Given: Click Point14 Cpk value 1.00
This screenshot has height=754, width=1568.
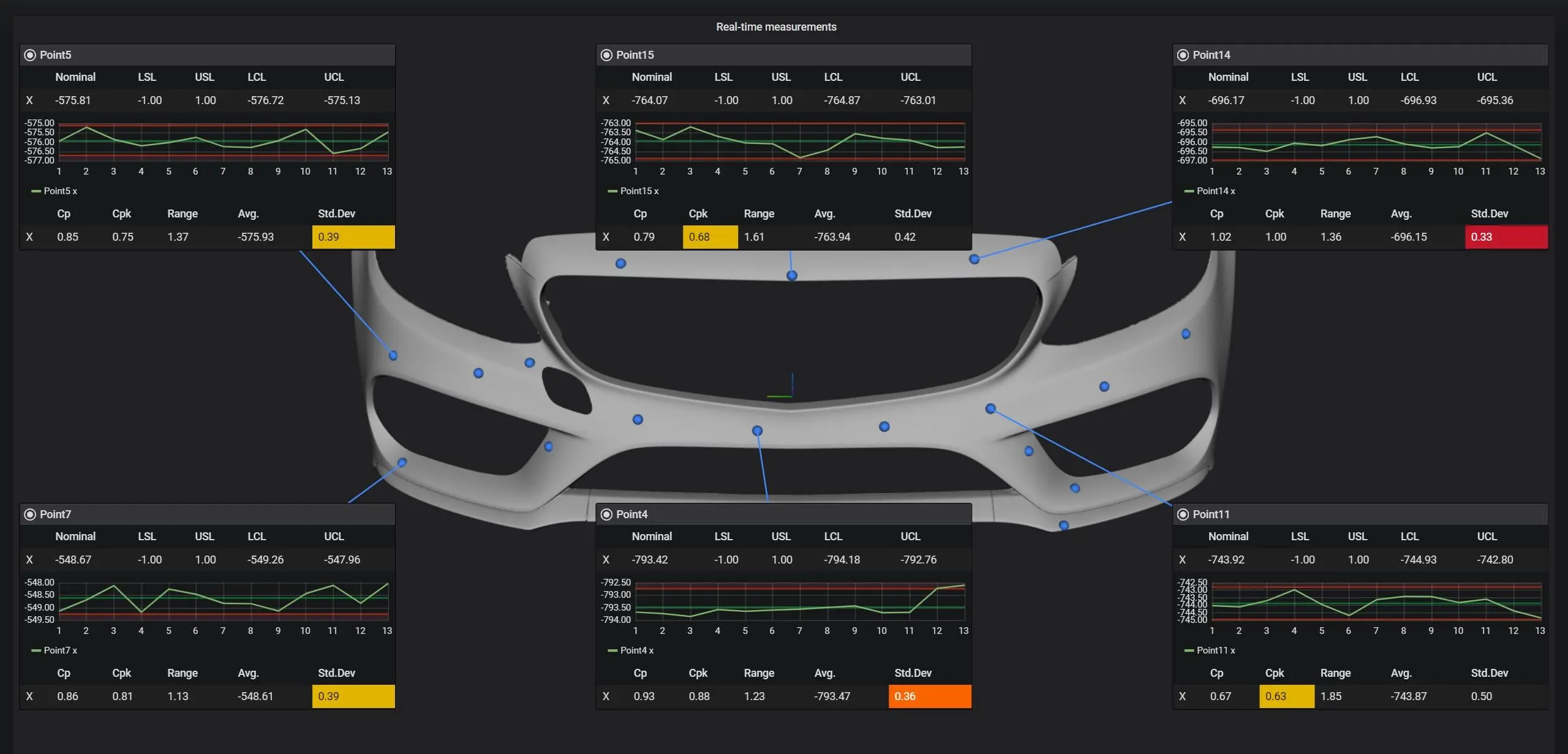Looking at the screenshot, I should pos(1276,237).
